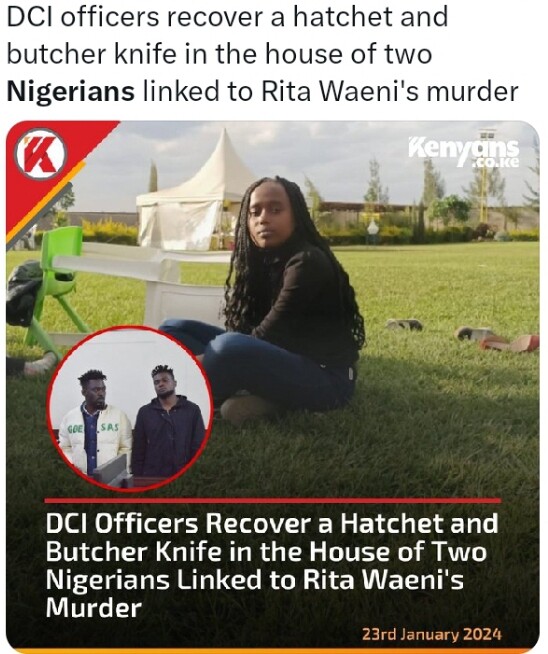The width and height of the screenshot is (548, 654).
Task: Click the word Murder in the overlay headline
Action: 93,608
